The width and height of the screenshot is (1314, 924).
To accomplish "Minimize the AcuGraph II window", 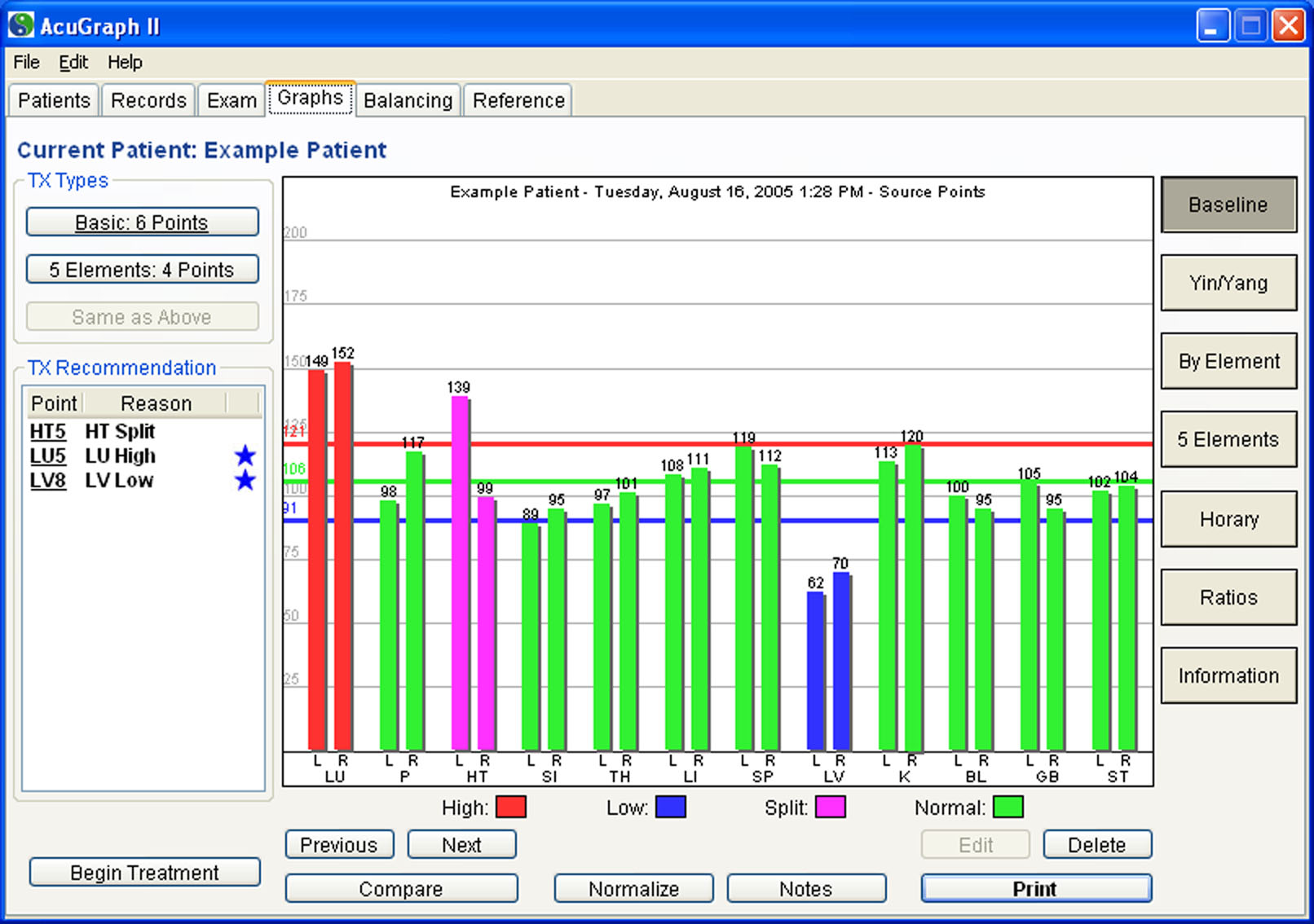I will 1212,25.
